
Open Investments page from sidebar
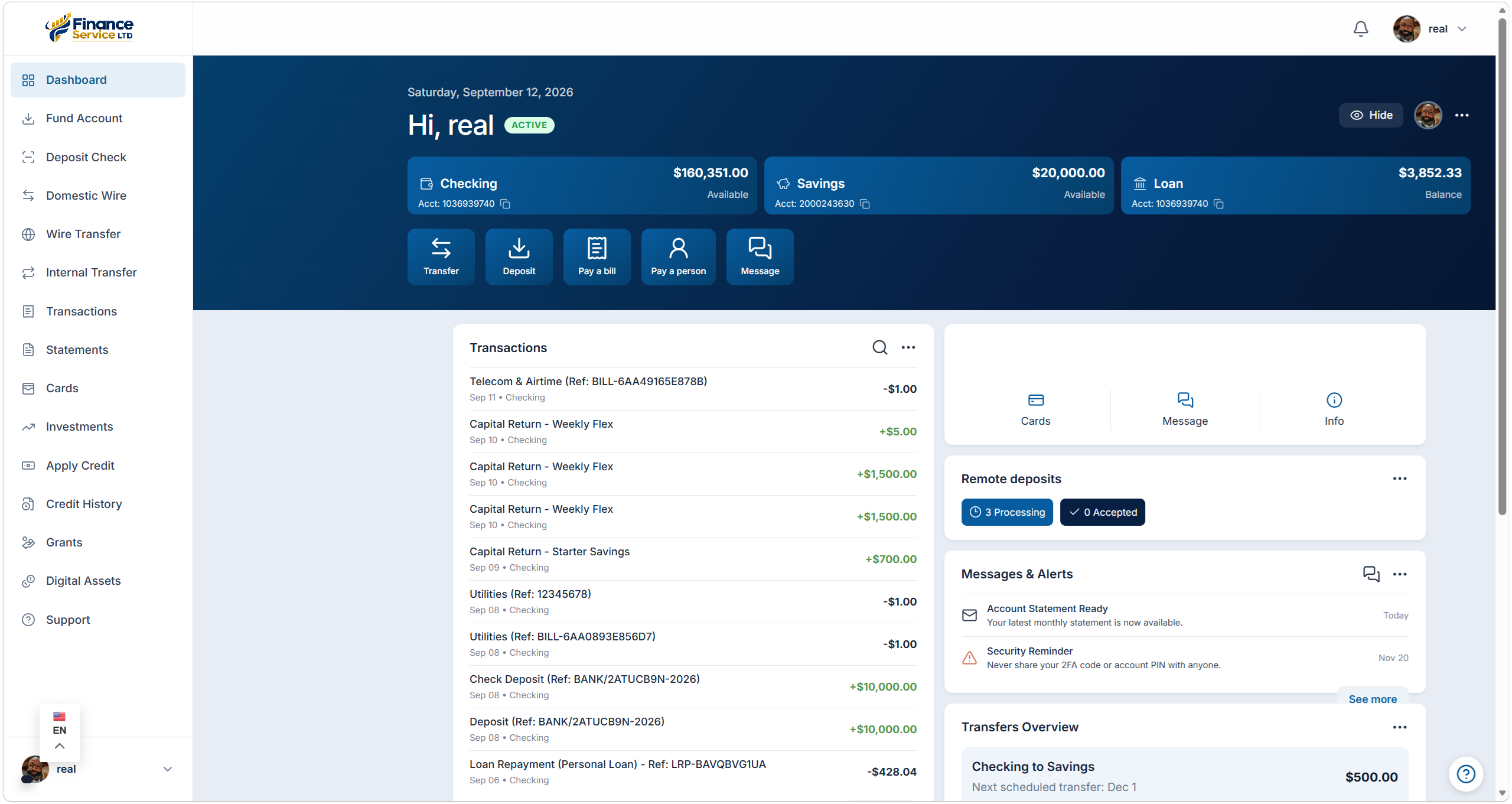point(97,427)
